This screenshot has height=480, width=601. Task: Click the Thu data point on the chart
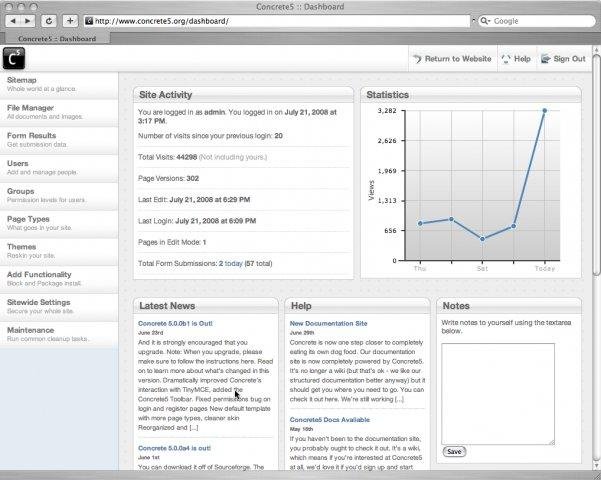[420, 224]
